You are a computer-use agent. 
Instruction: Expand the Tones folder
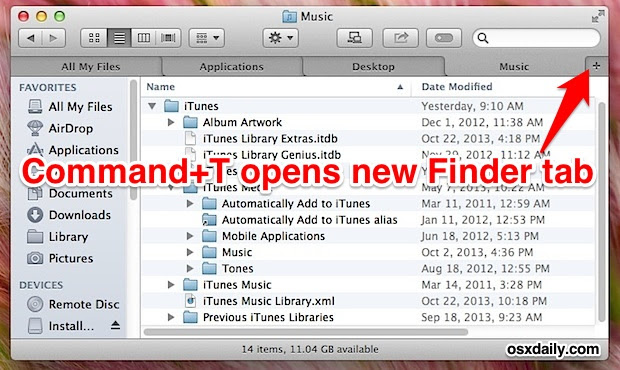coord(190,268)
